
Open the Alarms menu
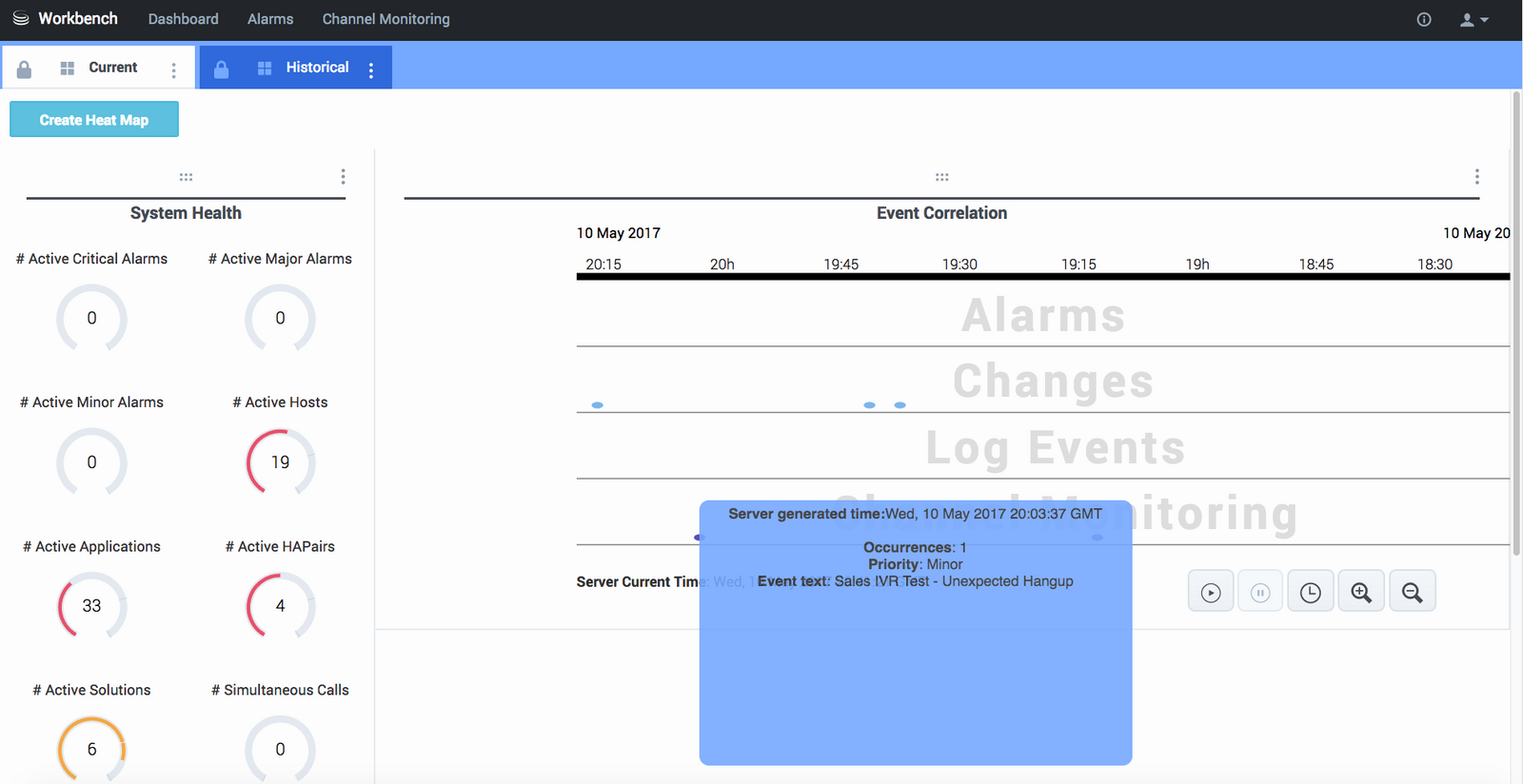coord(270,19)
